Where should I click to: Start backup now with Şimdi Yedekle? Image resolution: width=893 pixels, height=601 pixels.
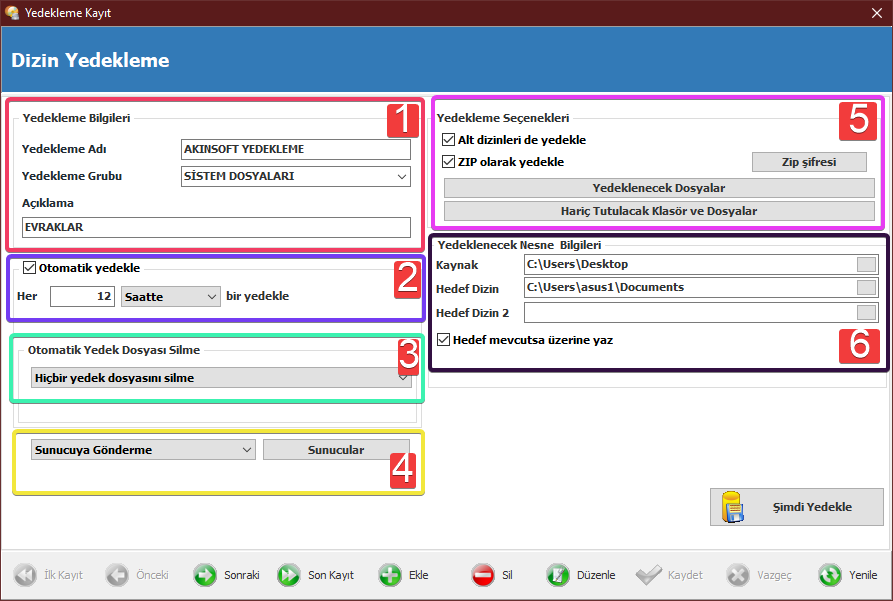[796, 506]
